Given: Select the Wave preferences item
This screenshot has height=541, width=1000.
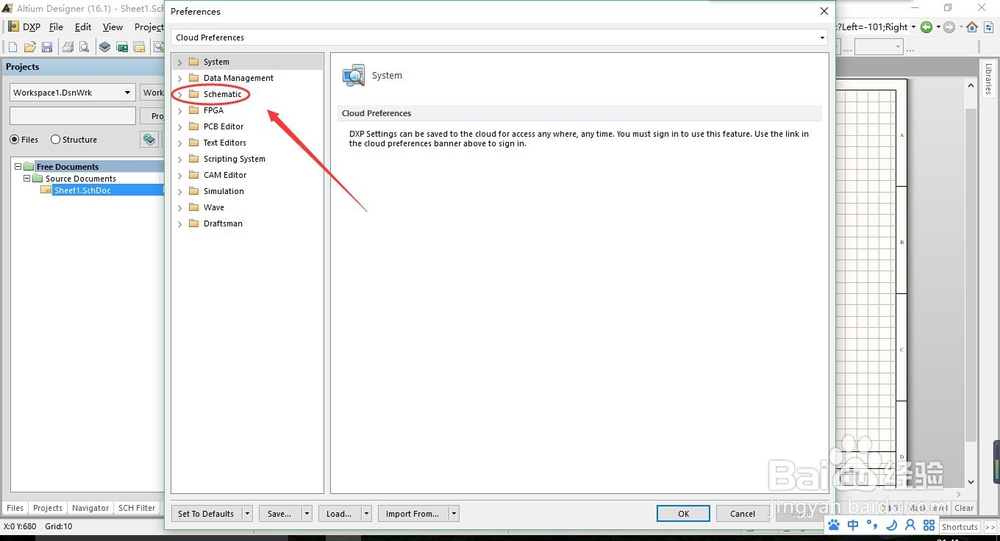Looking at the screenshot, I should (214, 207).
